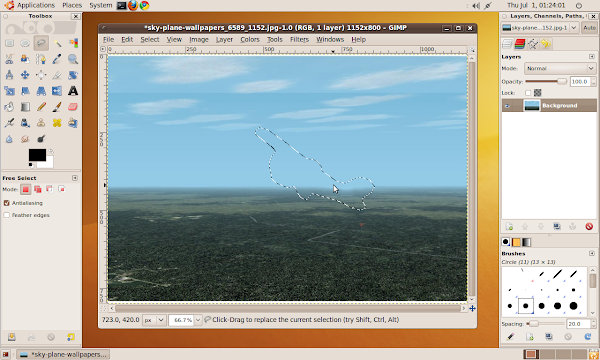Select the Pencil tool

tap(41, 107)
